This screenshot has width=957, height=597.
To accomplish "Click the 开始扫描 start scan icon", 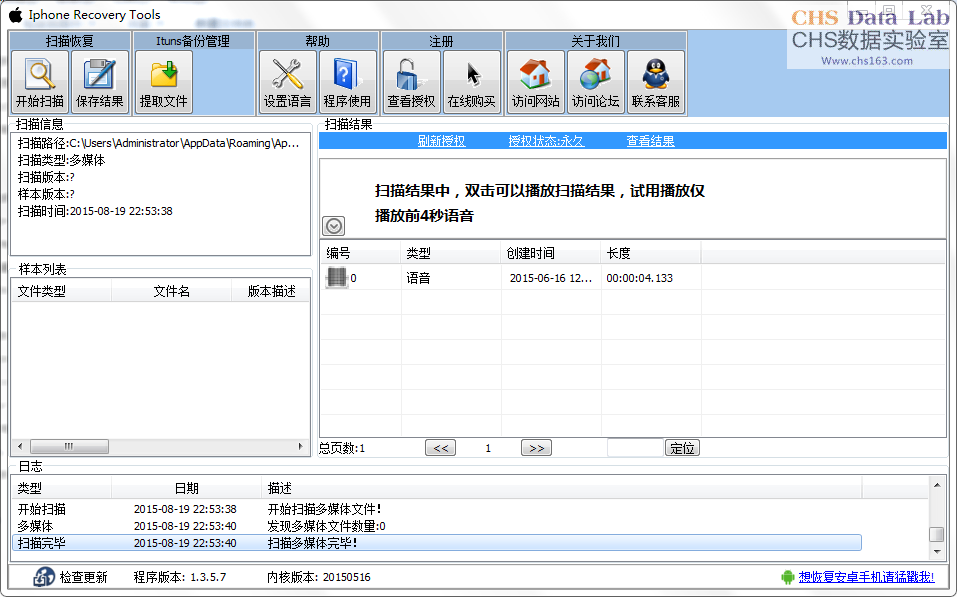I will tap(40, 82).
